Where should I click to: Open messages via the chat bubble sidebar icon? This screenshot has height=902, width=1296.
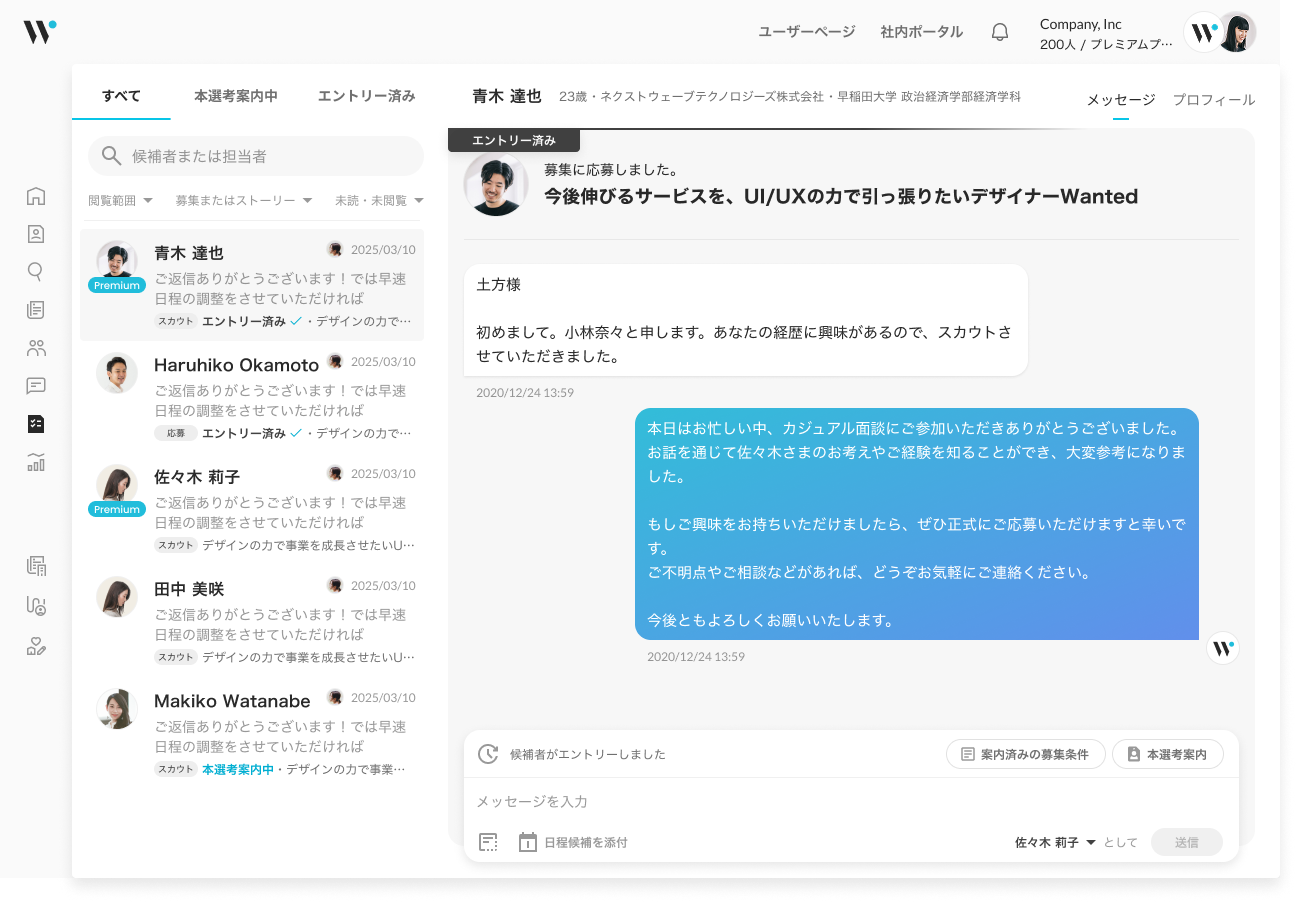tap(36, 386)
